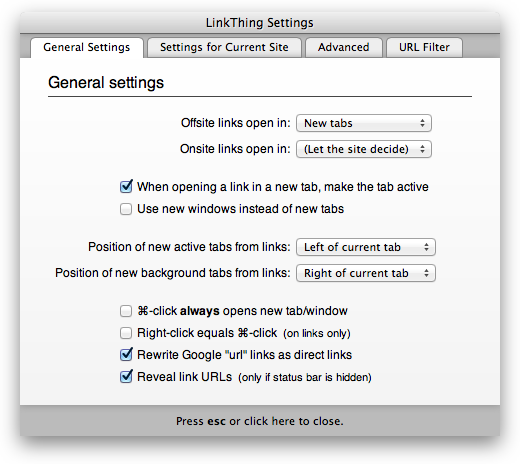Disable Reveal link URLs checkbox
The image size is (520, 464).
[x=126, y=377]
